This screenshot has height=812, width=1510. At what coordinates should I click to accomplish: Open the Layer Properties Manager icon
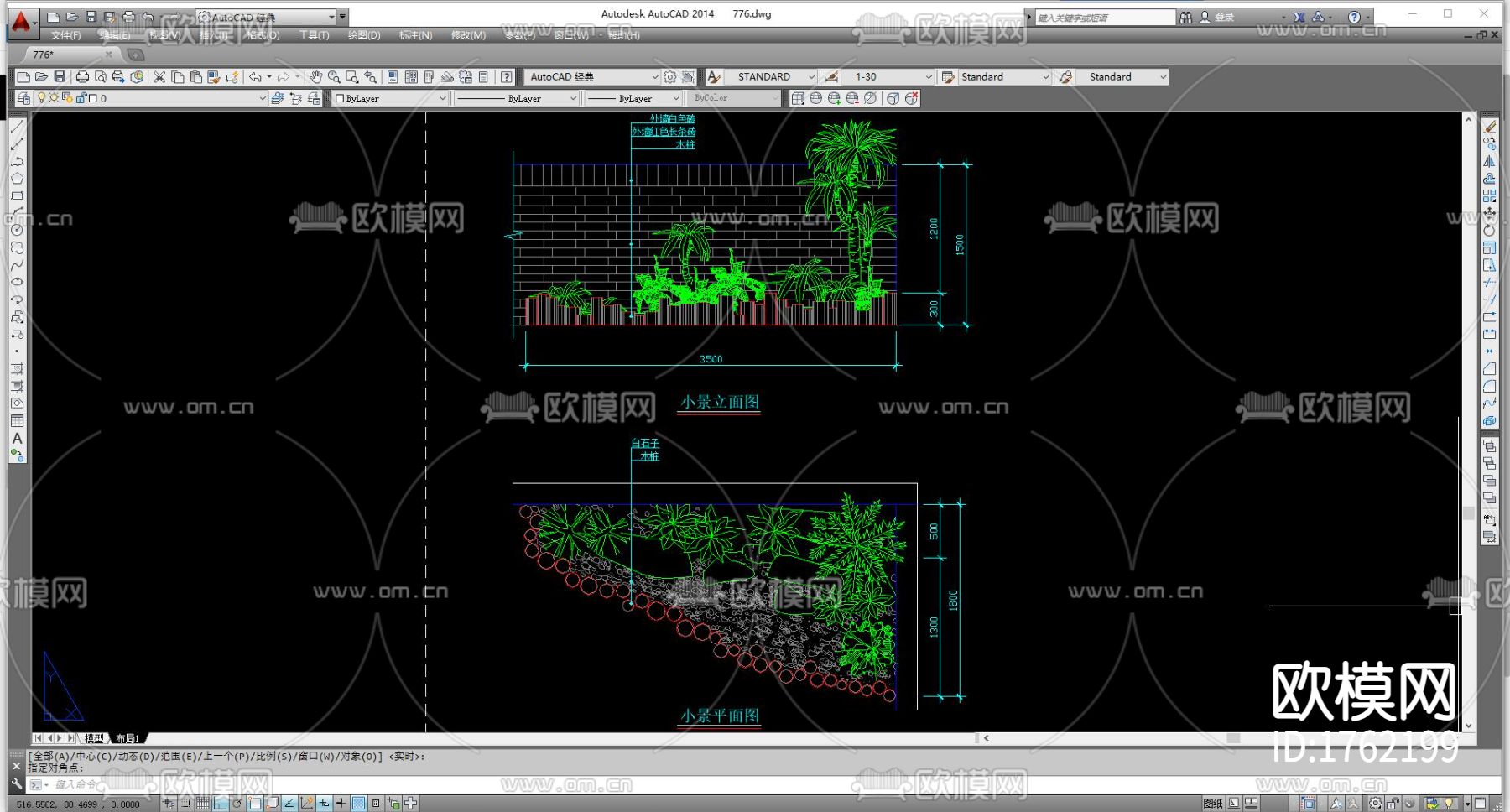23,98
